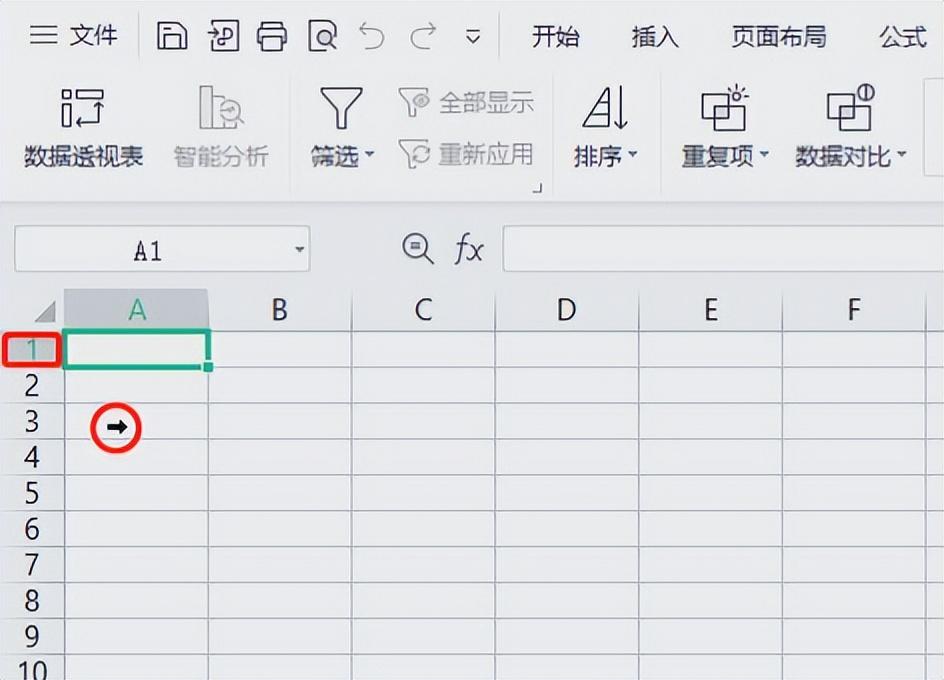This screenshot has height=680, width=944.
Task: Open the Name Box dropdown arrow
Action: [299, 249]
